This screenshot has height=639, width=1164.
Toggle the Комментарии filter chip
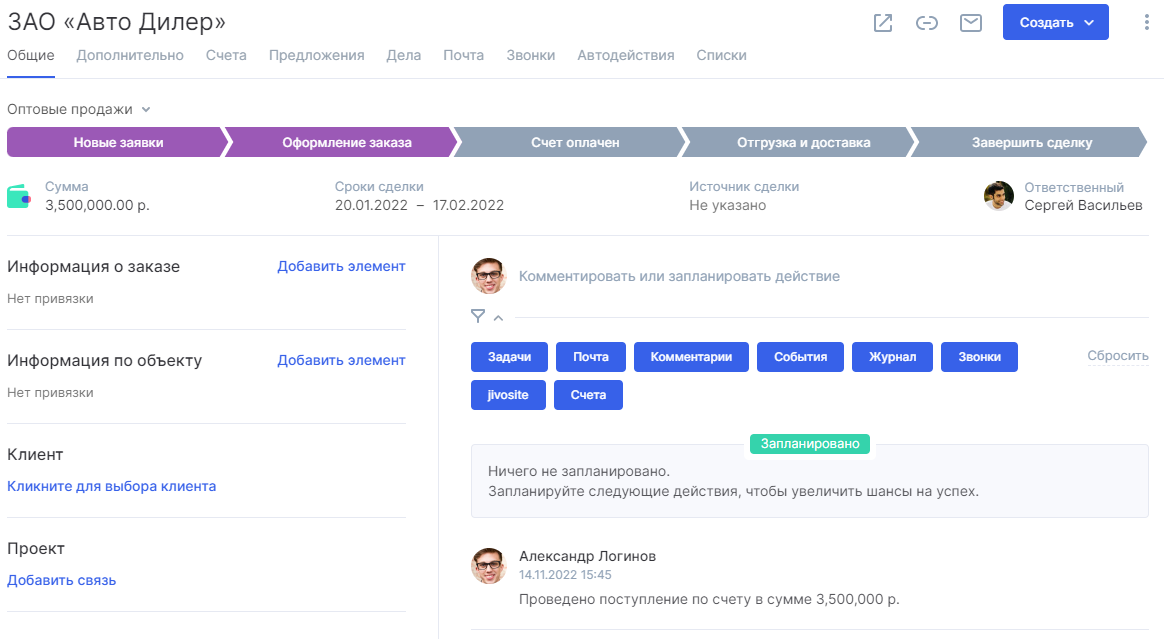pos(691,357)
